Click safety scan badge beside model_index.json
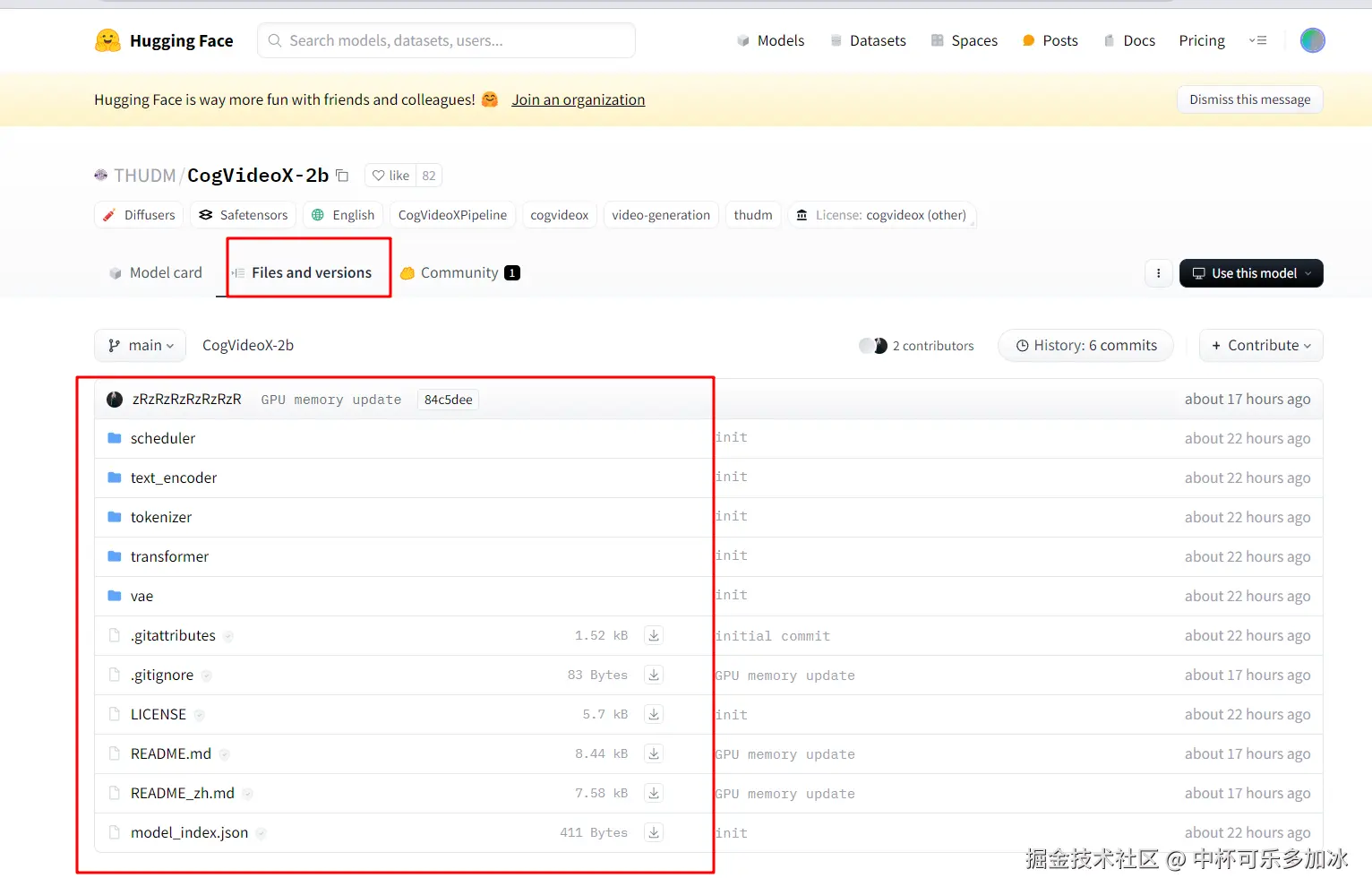Viewport: 1372px width, 895px height. click(x=261, y=833)
